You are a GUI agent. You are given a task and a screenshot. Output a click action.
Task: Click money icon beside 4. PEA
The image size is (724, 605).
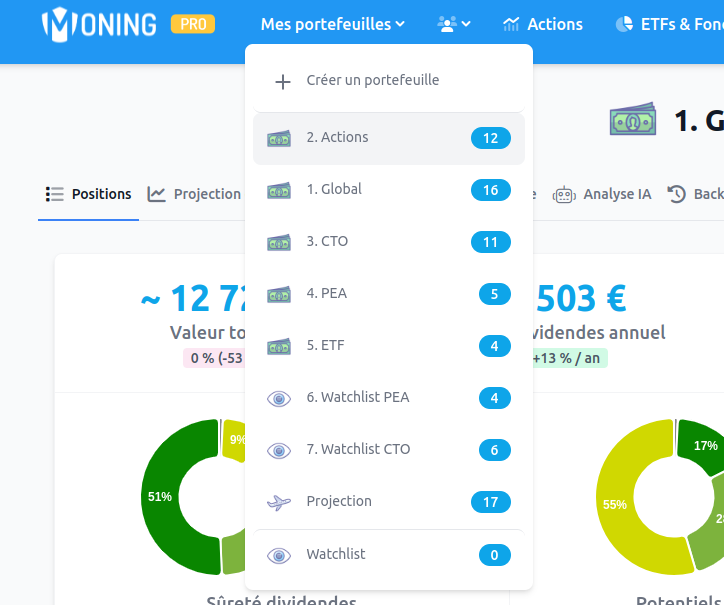[279, 294]
